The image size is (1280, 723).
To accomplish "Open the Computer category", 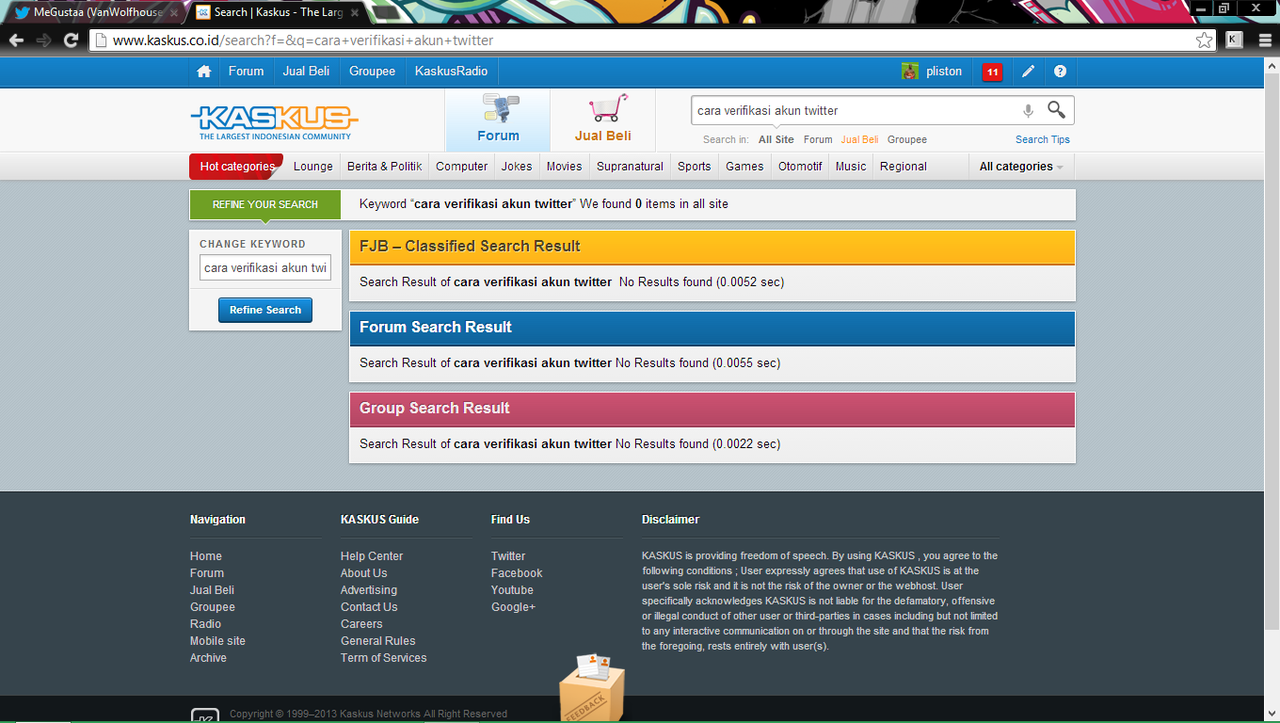I will pyautogui.click(x=462, y=166).
